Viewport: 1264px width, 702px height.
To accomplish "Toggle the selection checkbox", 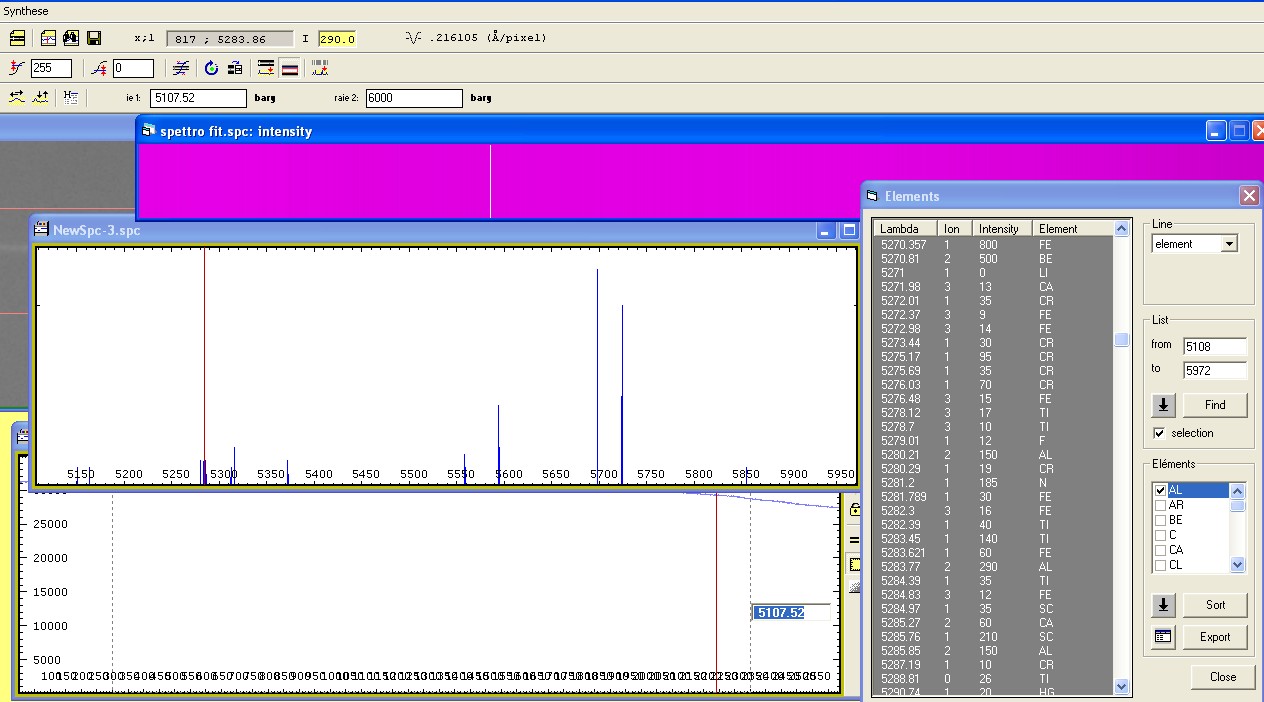I will click(x=1159, y=433).
